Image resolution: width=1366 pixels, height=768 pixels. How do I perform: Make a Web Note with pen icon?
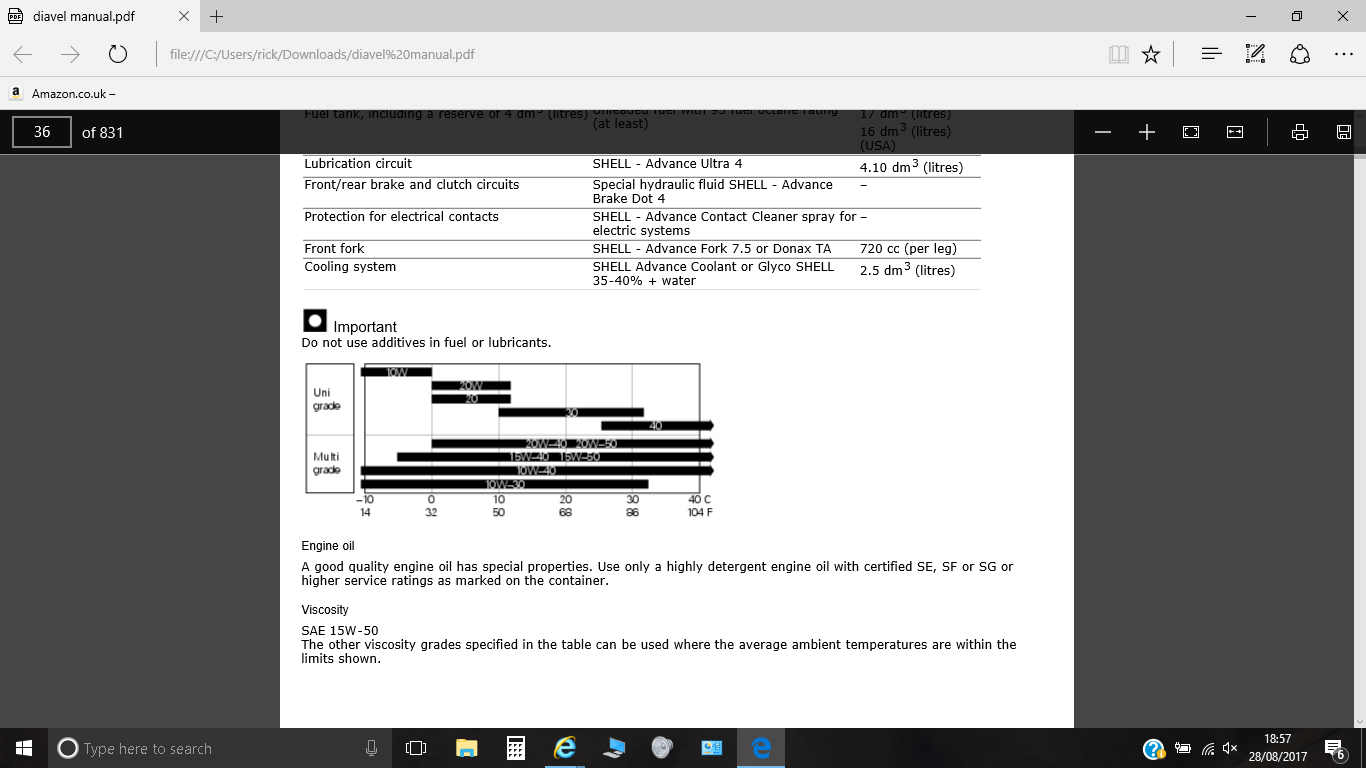1255,54
